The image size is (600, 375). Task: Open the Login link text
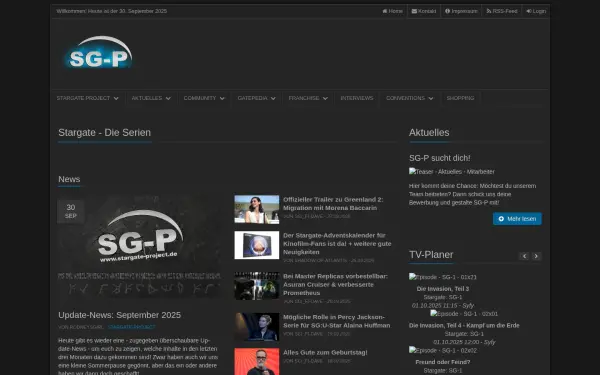tap(539, 11)
